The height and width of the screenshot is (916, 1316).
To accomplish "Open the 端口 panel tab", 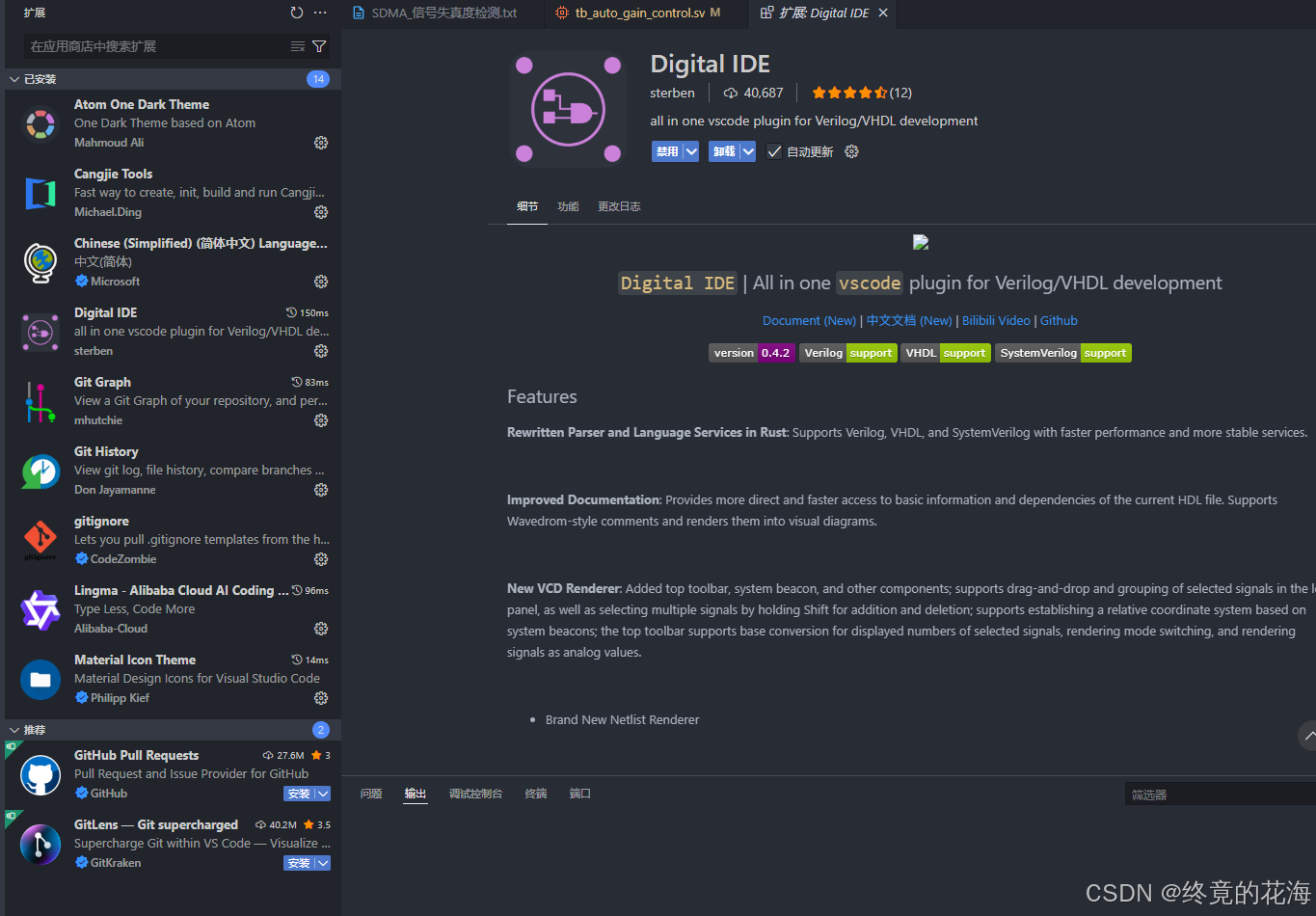I will [580, 794].
